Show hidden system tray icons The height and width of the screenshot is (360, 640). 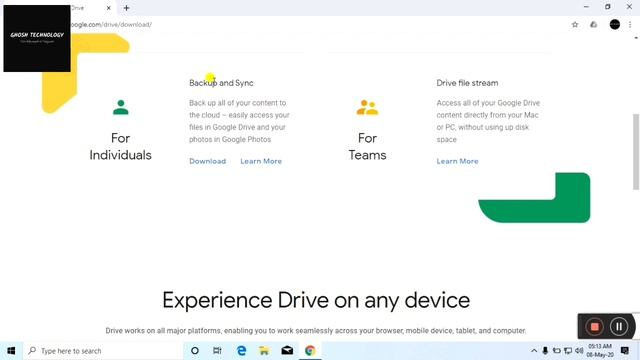point(534,351)
